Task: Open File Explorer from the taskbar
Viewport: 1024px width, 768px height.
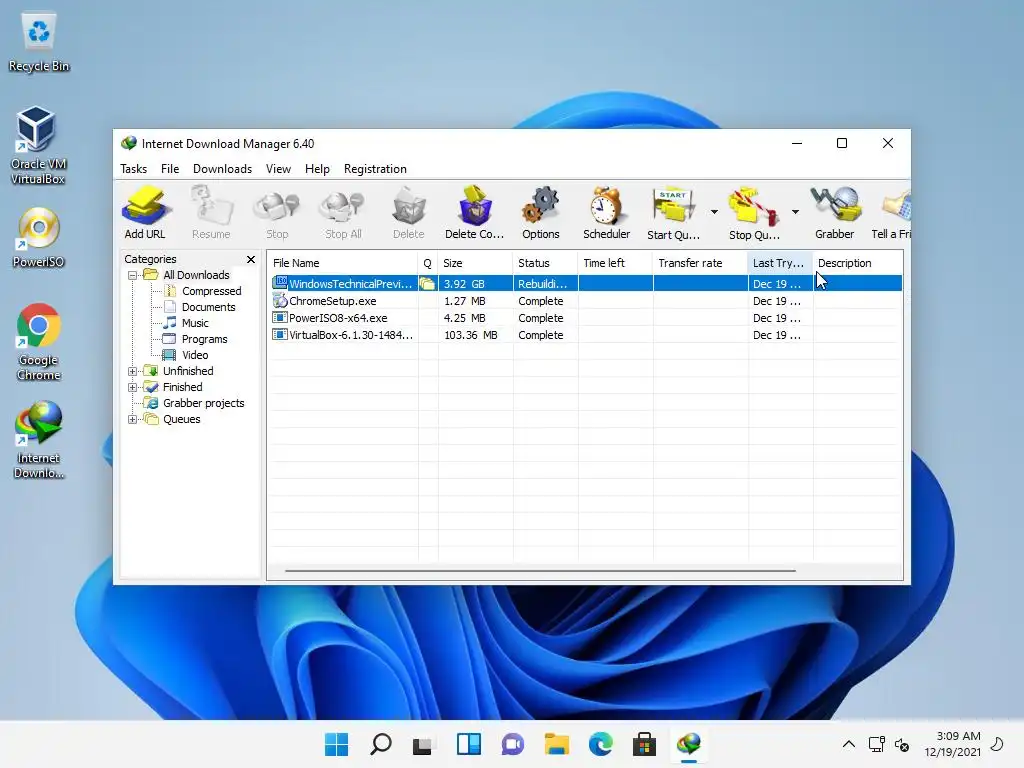Action: 556,744
